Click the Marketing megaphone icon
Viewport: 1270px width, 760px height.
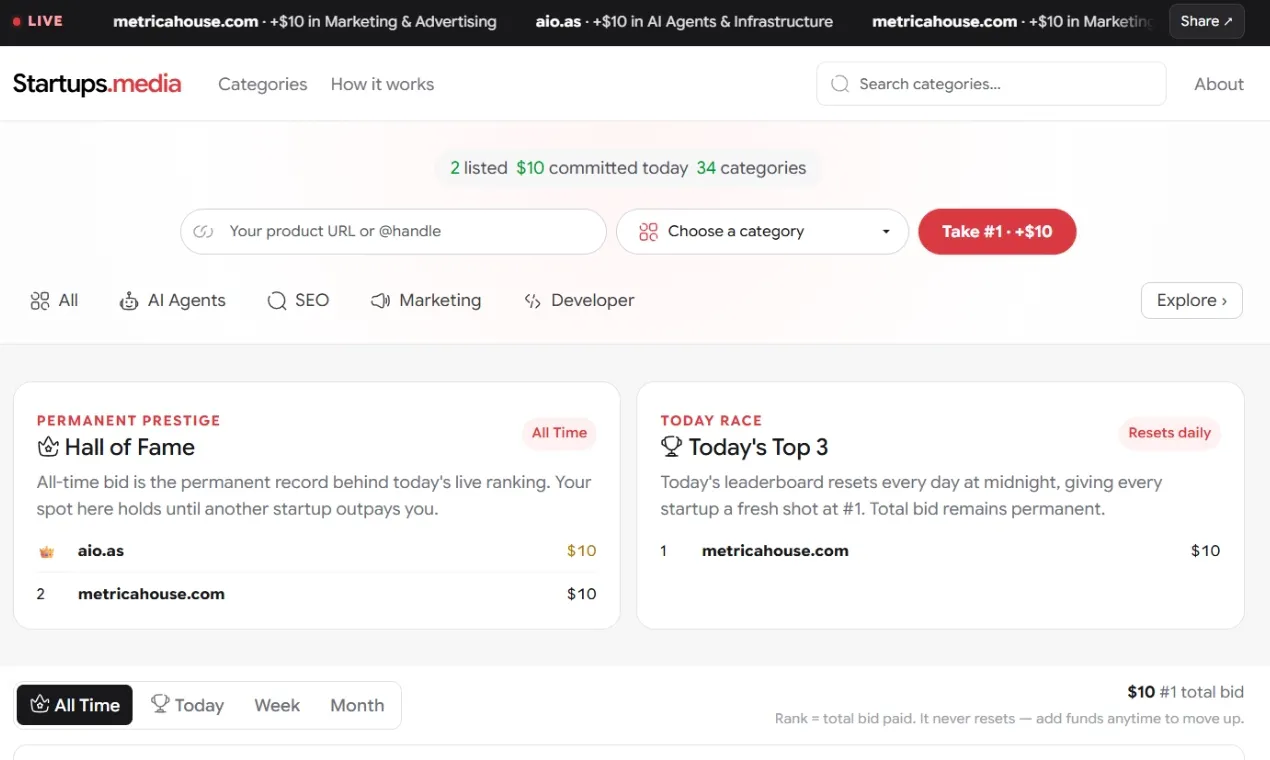point(380,300)
